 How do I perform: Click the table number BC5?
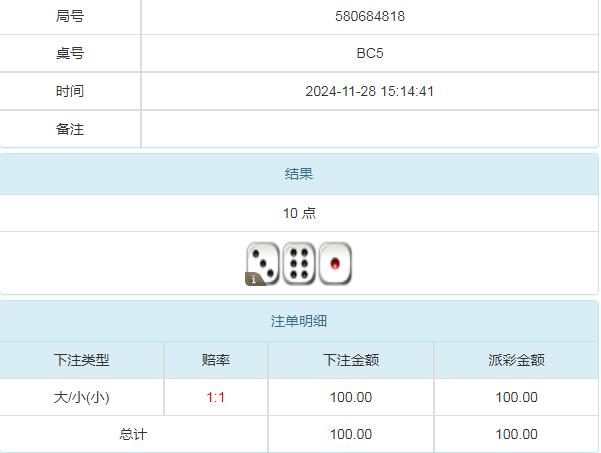click(x=369, y=53)
